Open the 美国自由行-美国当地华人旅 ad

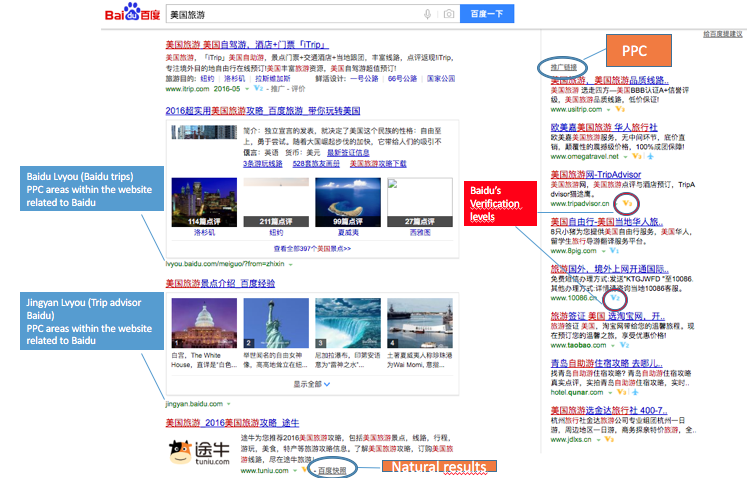click(607, 222)
